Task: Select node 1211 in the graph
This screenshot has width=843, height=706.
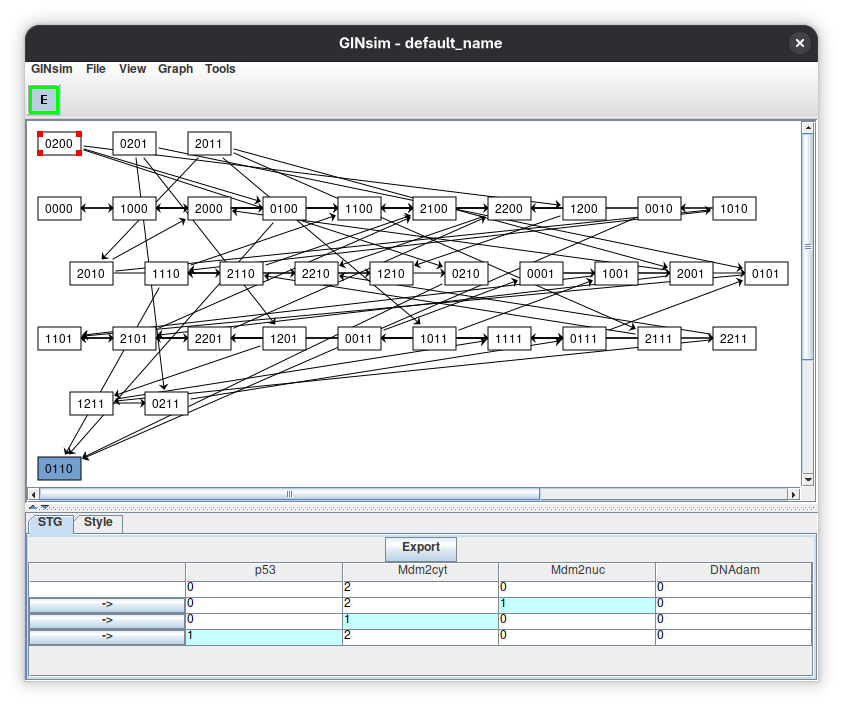Action: (91, 404)
